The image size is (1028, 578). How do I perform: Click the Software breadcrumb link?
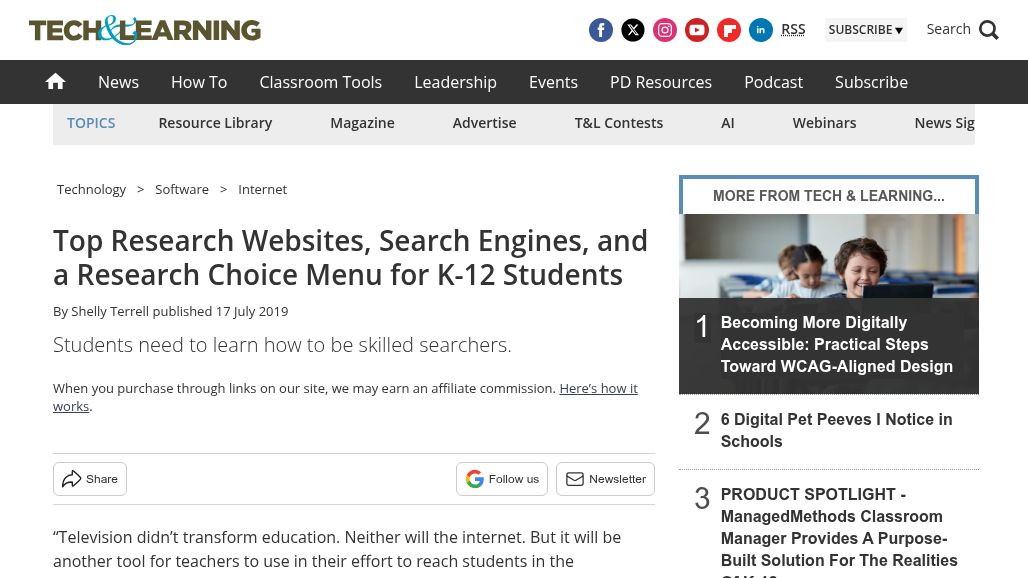pos(182,189)
